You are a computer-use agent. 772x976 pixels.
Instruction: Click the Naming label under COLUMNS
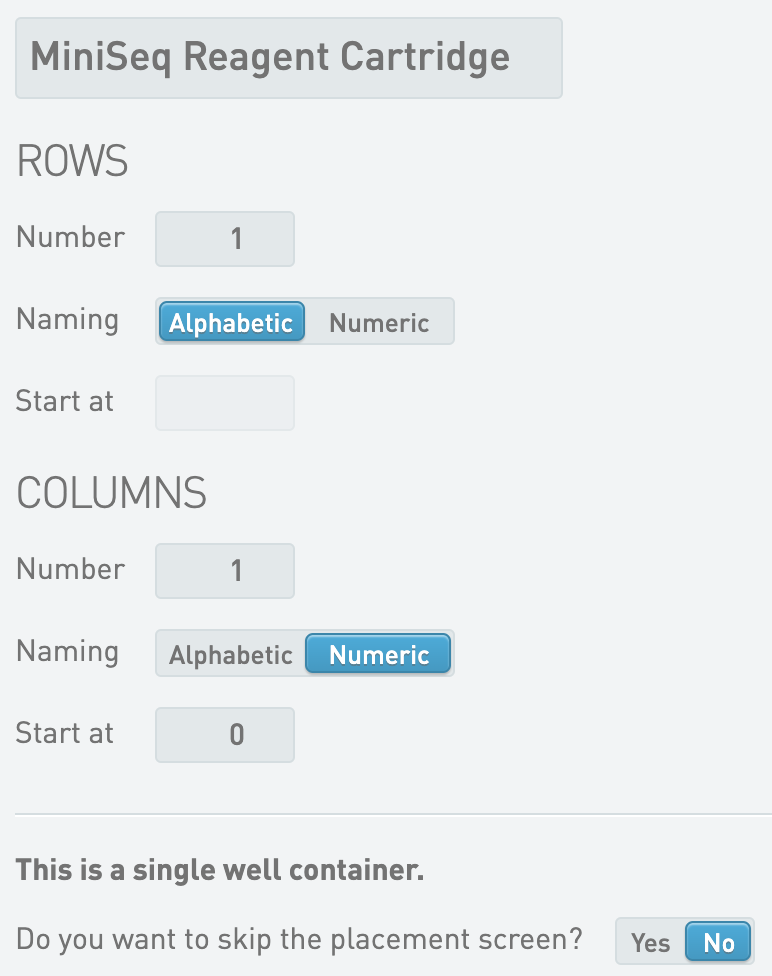tap(68, 652)
